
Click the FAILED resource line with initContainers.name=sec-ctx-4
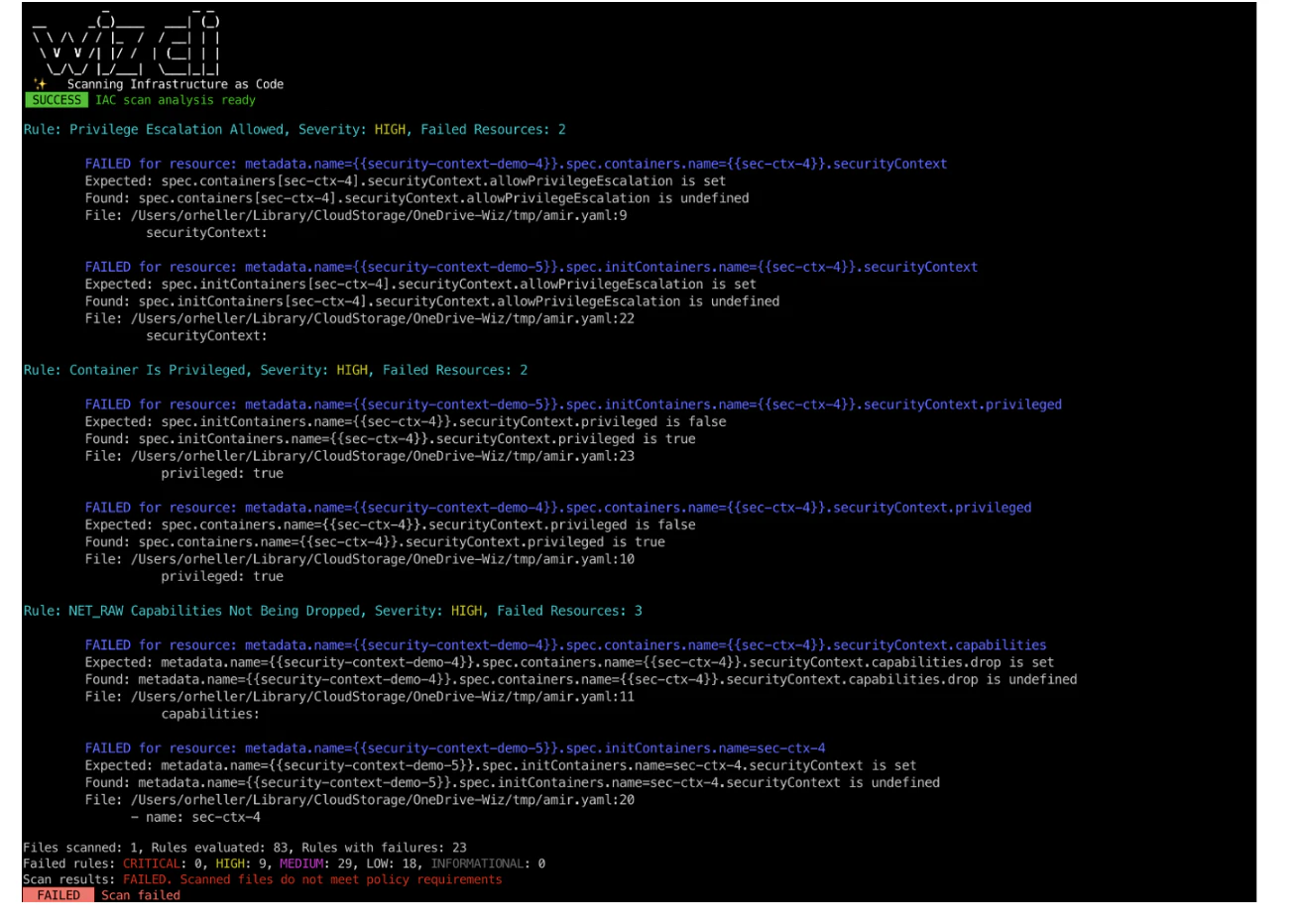tap(455, 750)
